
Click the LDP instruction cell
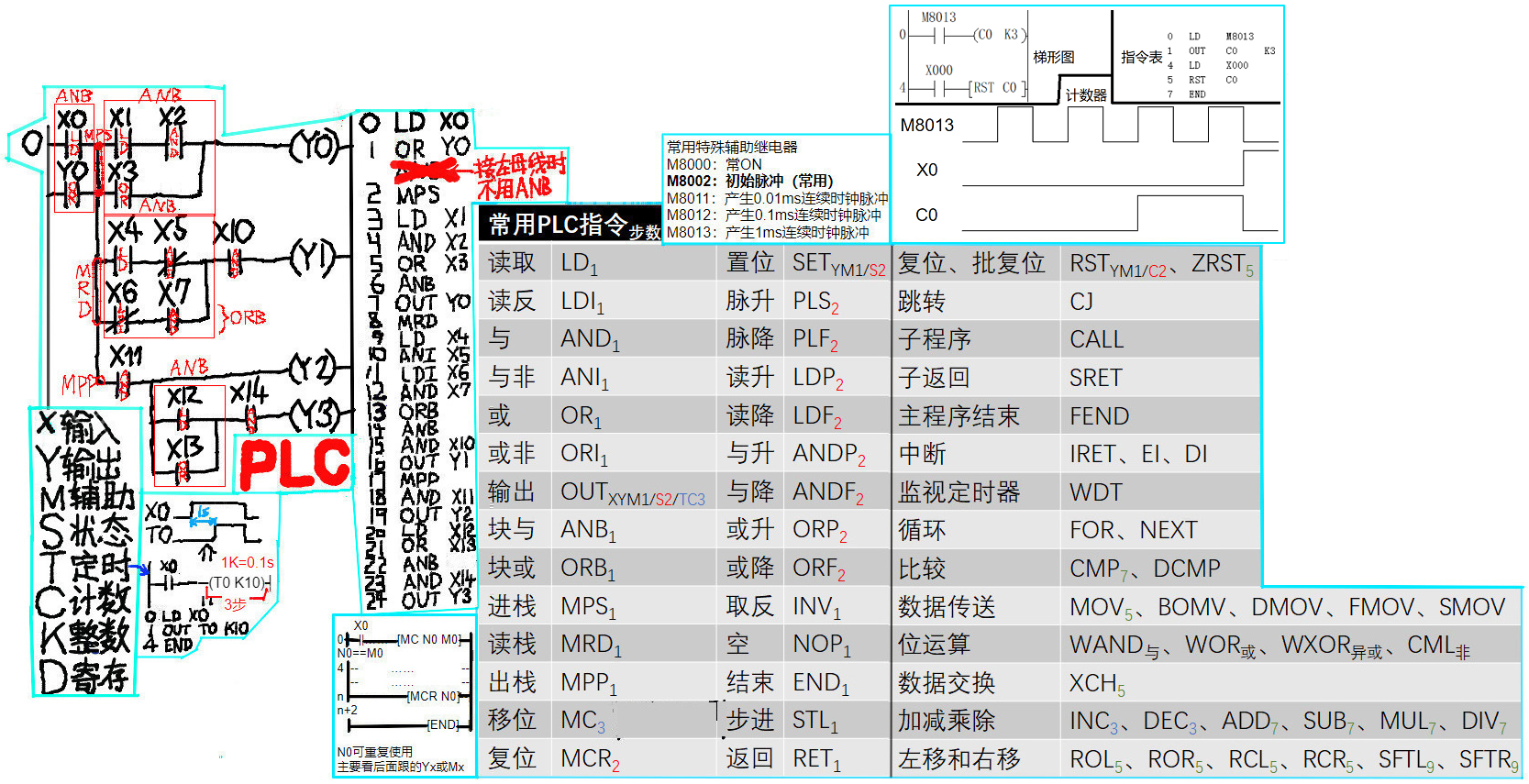tap(837, 378)
